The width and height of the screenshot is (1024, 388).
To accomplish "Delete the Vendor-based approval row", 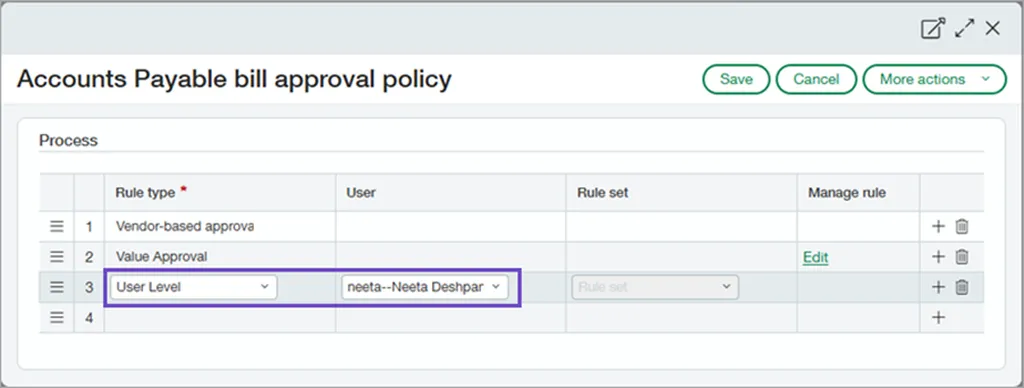I will point(962,227).
